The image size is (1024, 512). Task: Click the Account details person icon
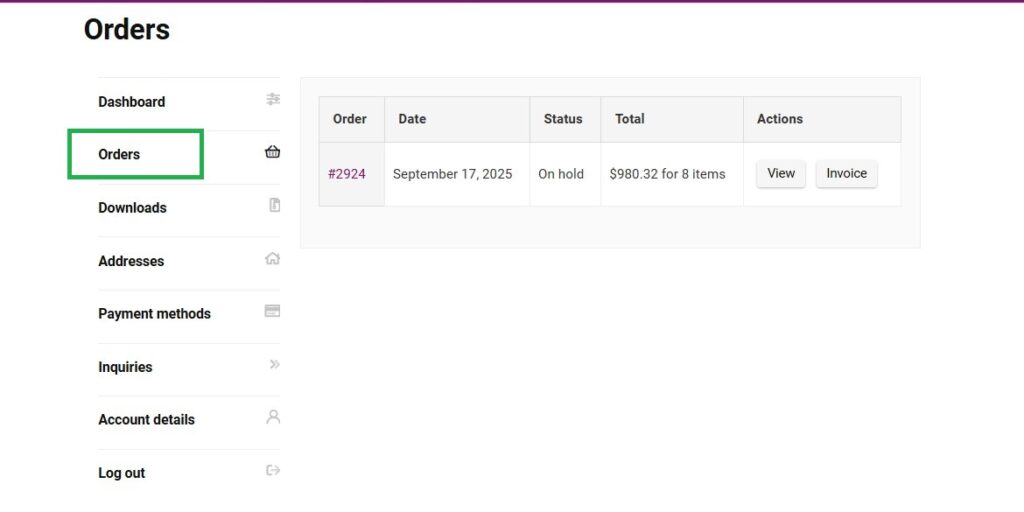273,417
